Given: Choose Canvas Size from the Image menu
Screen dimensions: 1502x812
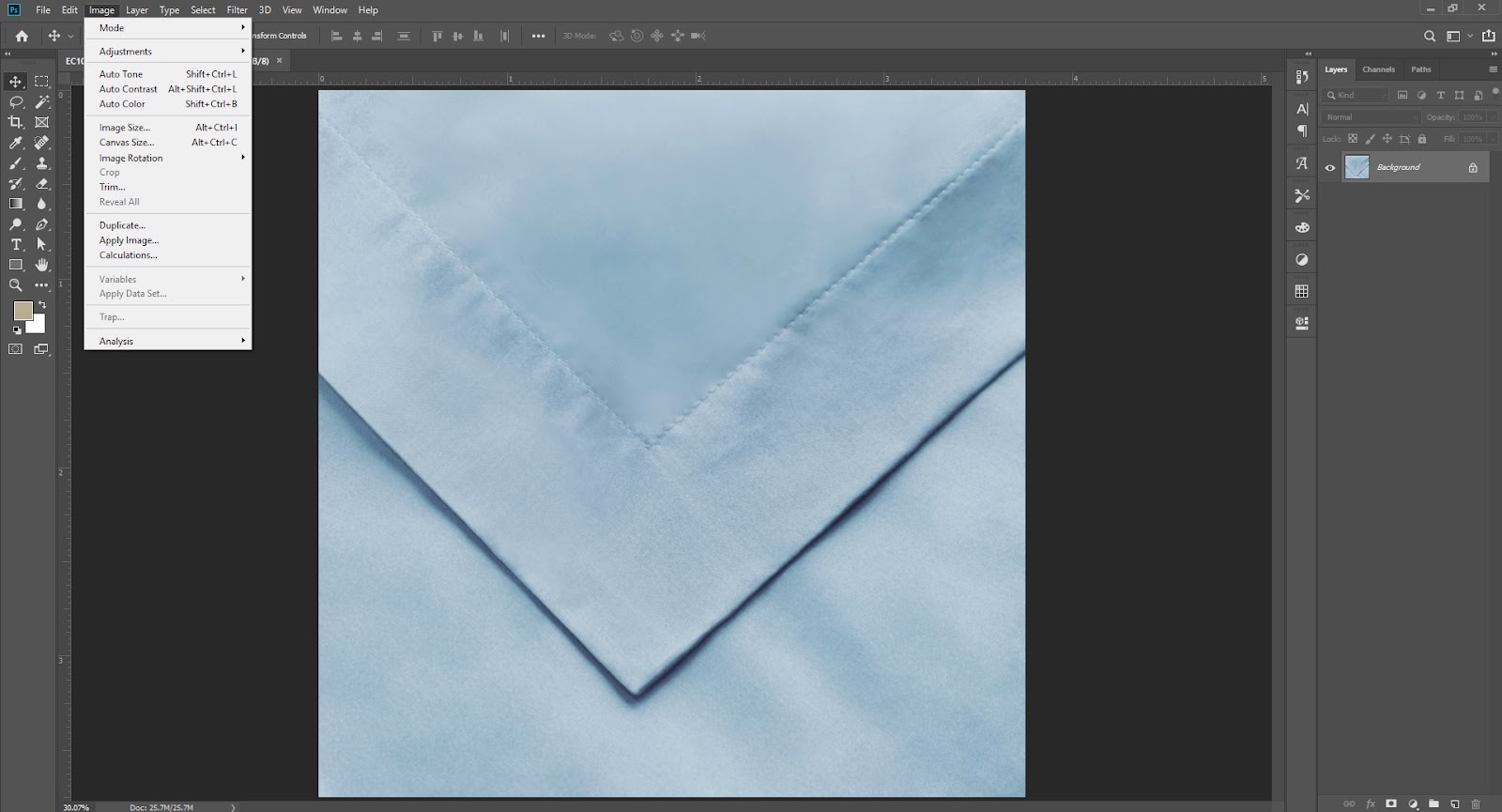Looking at the screenshot, I should tap(168, 143).
